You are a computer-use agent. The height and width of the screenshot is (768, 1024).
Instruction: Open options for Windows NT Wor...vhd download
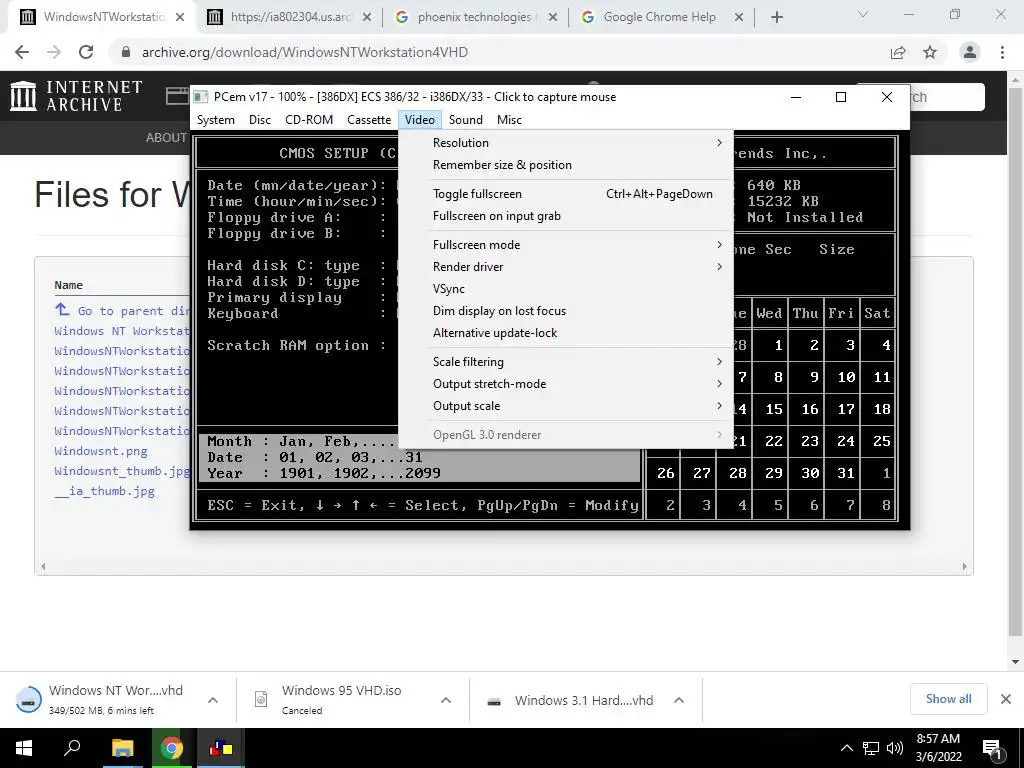click(x=213, y=700)
